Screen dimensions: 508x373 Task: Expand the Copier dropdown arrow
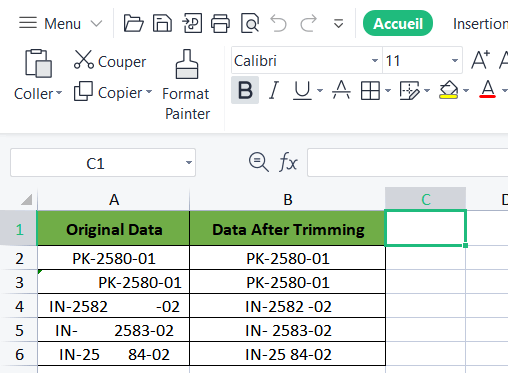coord(149,92)
